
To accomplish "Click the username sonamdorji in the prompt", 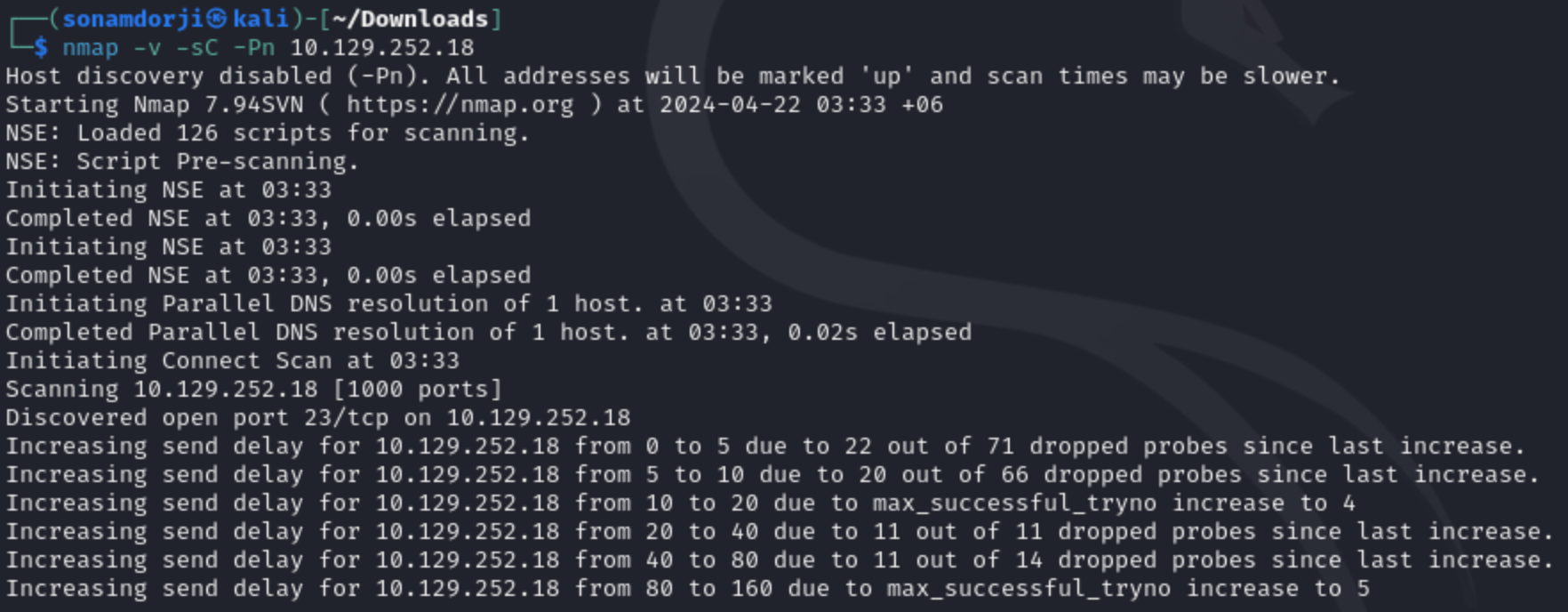I will pos(132,19).
